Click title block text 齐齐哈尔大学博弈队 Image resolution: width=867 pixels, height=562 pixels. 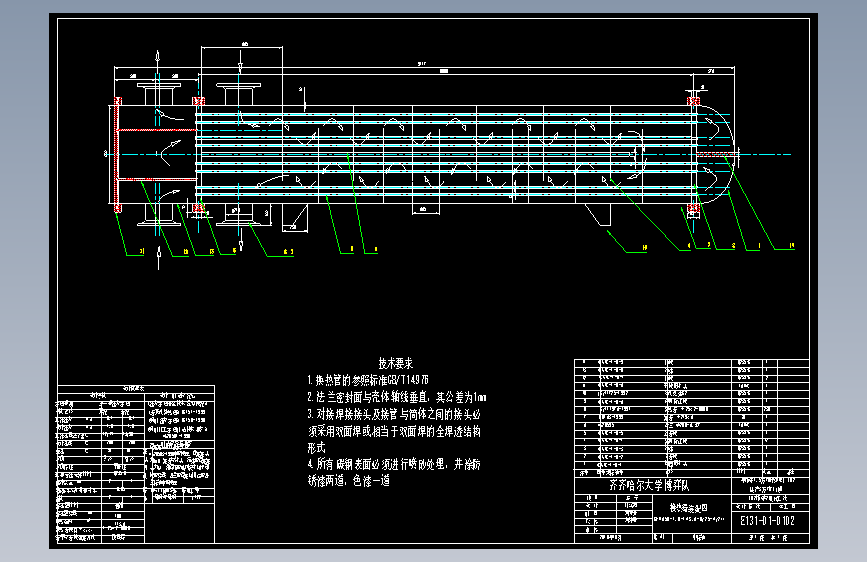649,486
